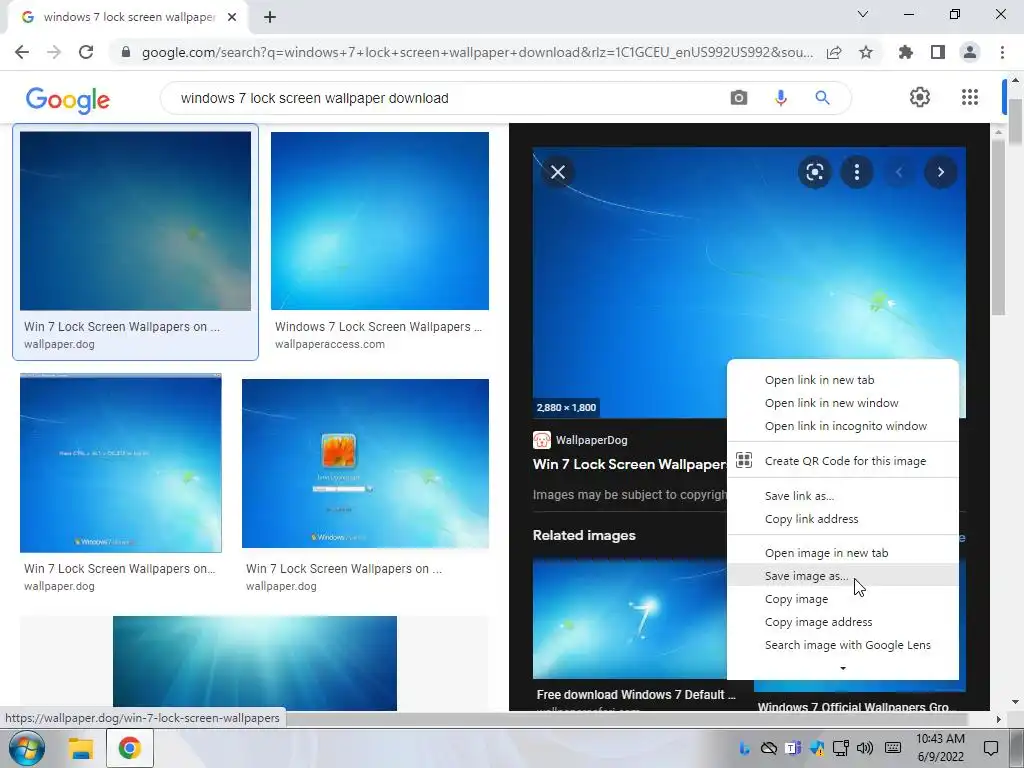Reload the current page
Viewport: 1024px width, 768px height.
click(x=86, y=52)
